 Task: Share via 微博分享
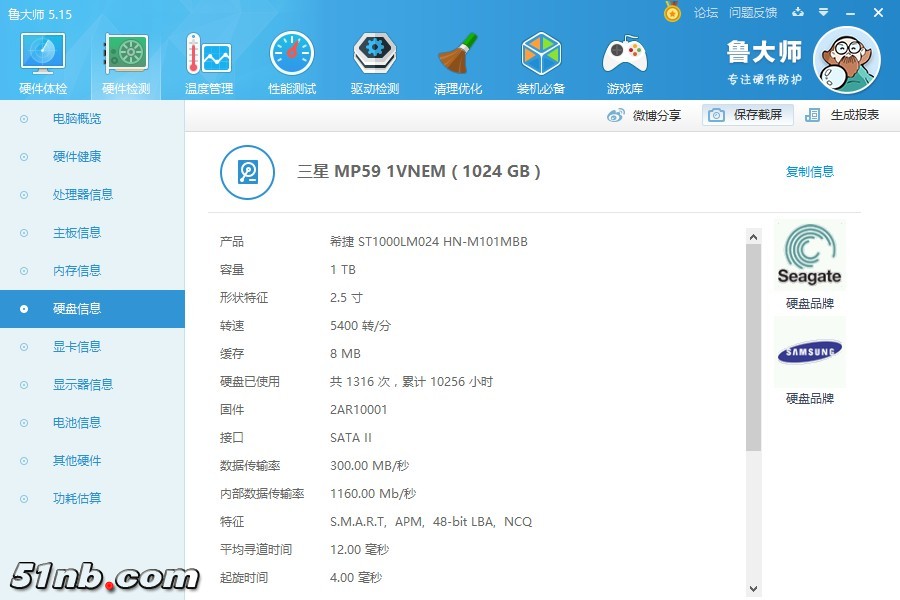click(x=644, y=115)
